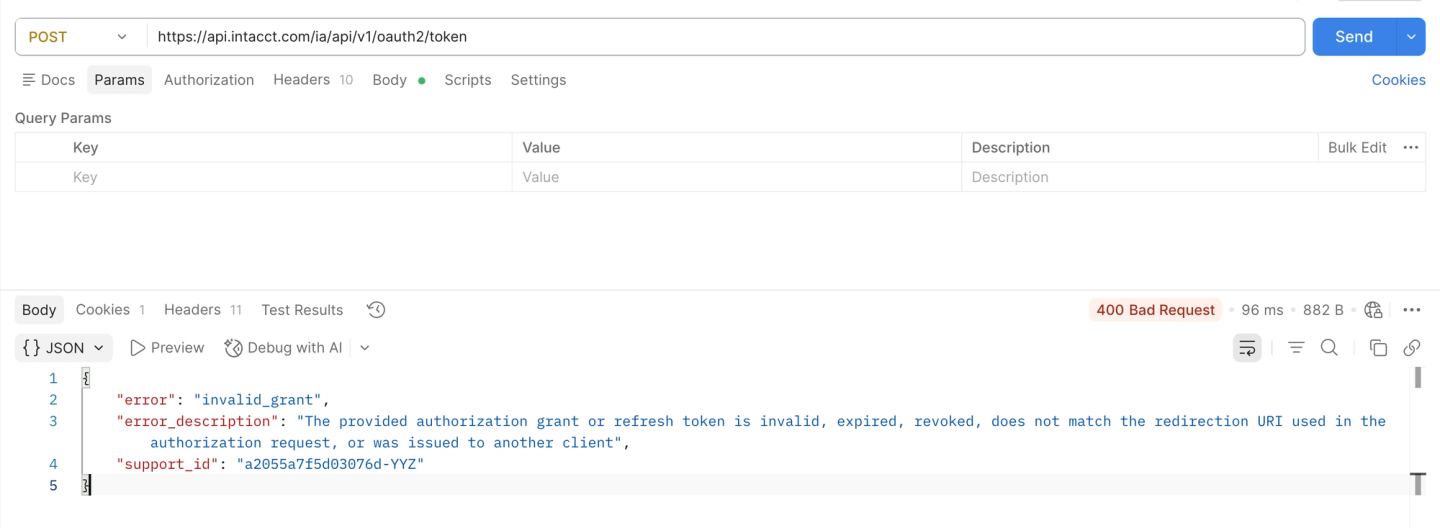Click the Query Params heading
Viewport: 1440px width, 528px height.
click(x=63, y=118)
